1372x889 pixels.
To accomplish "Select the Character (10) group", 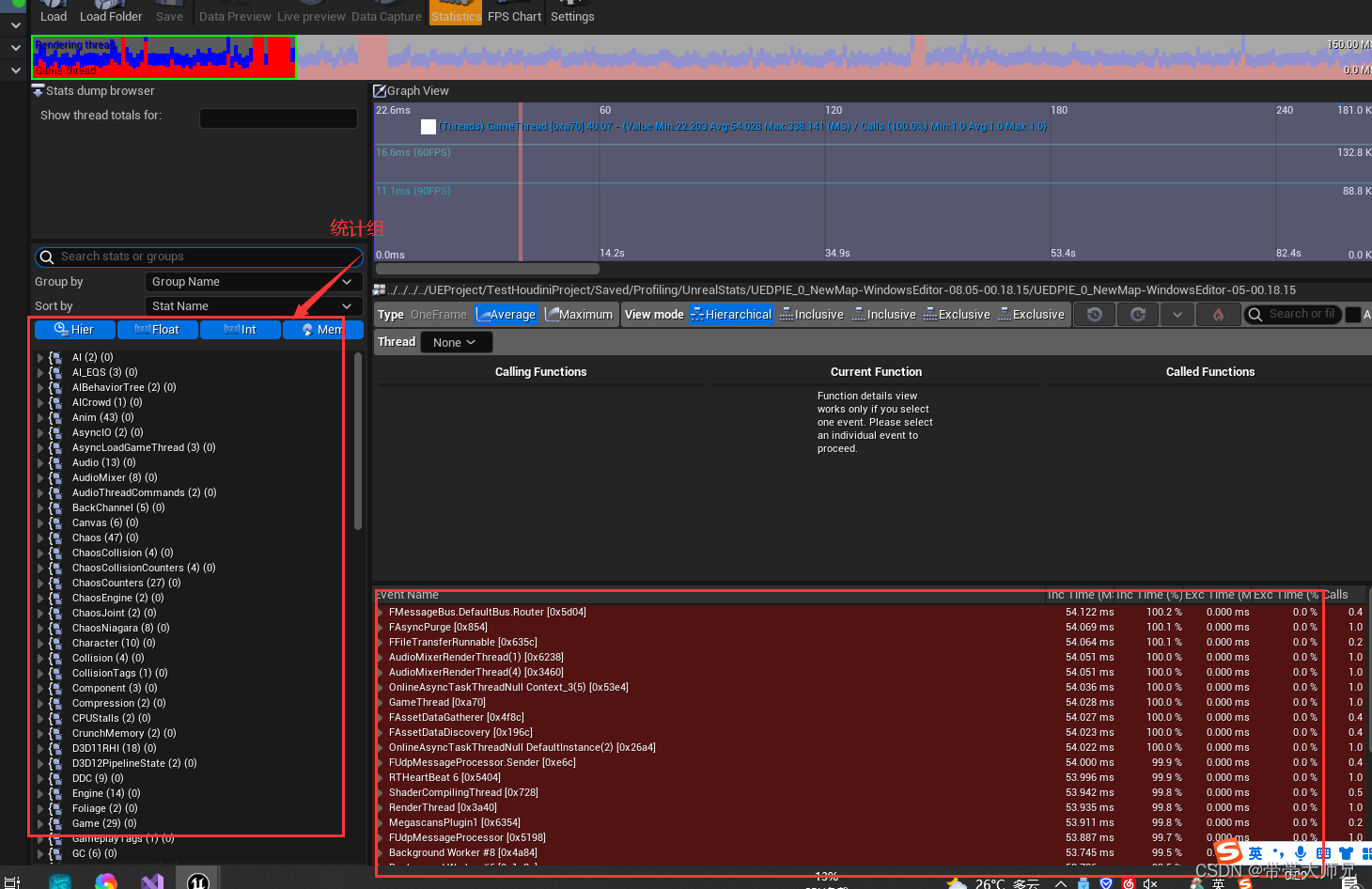I will tap(114, 643).
